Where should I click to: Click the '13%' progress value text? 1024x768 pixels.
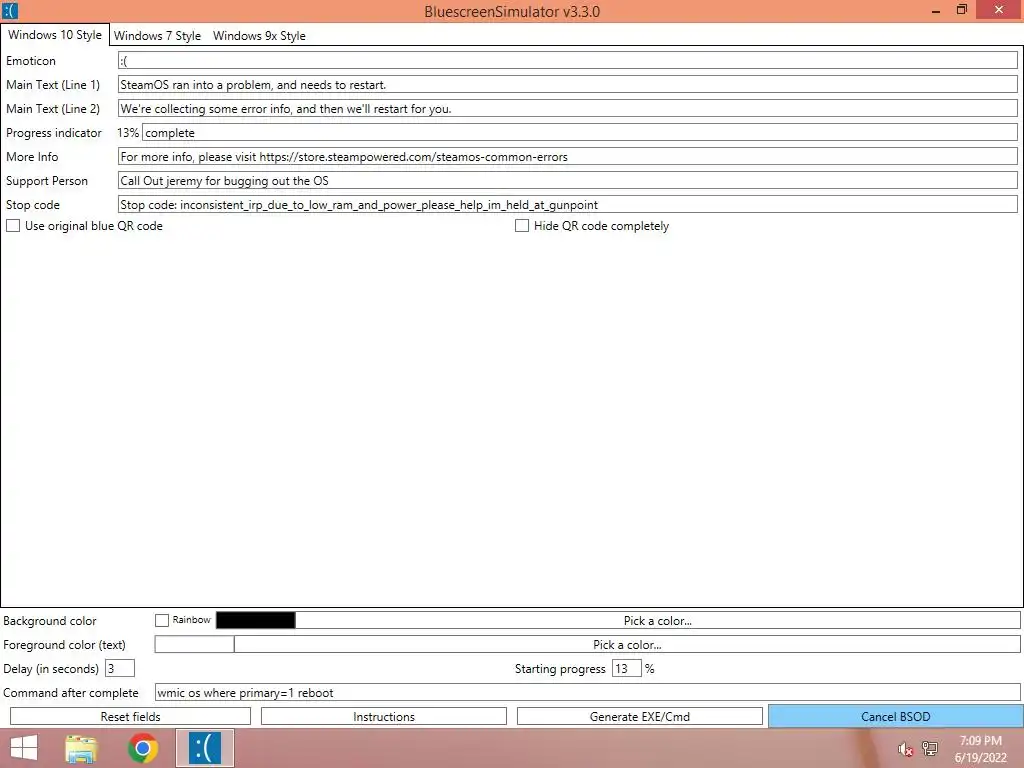(x=128, y=133)
